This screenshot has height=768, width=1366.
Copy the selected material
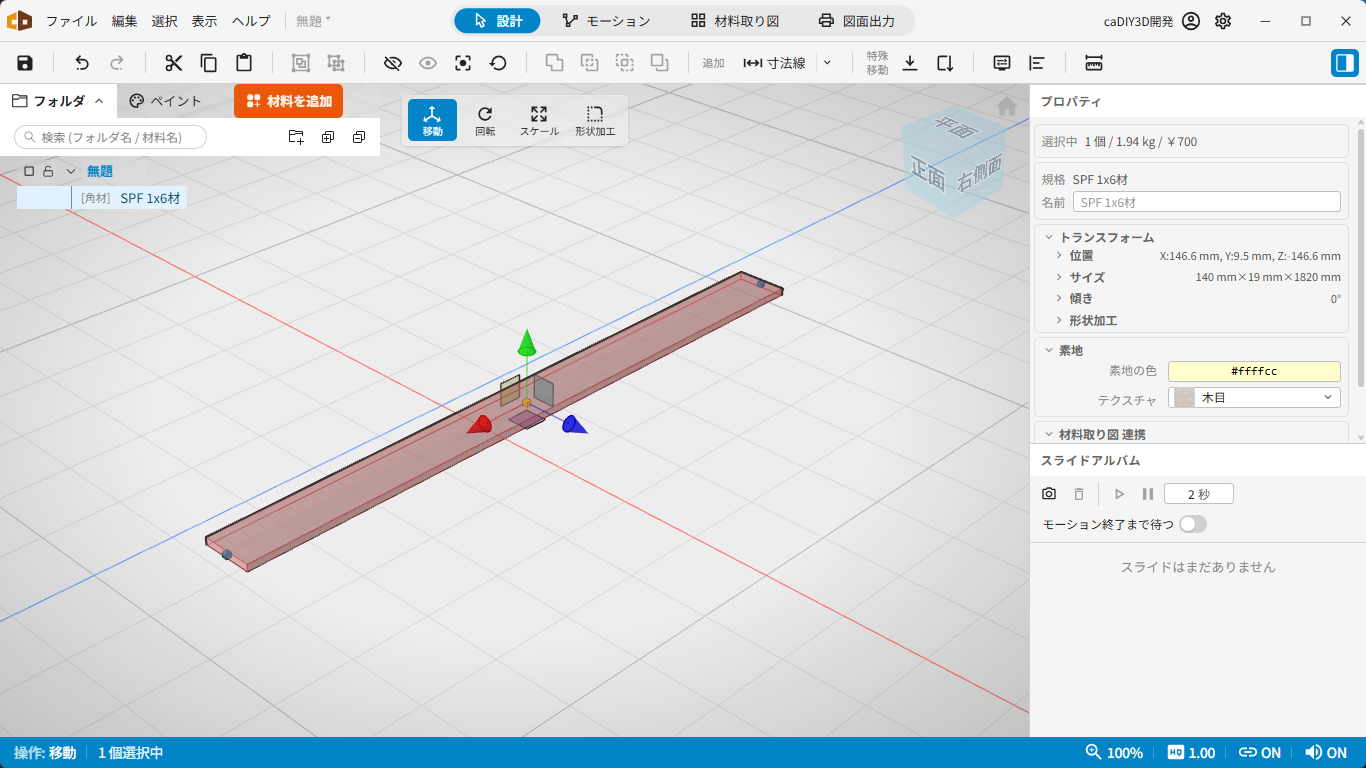pyautogui.click(x=209, y=63)
